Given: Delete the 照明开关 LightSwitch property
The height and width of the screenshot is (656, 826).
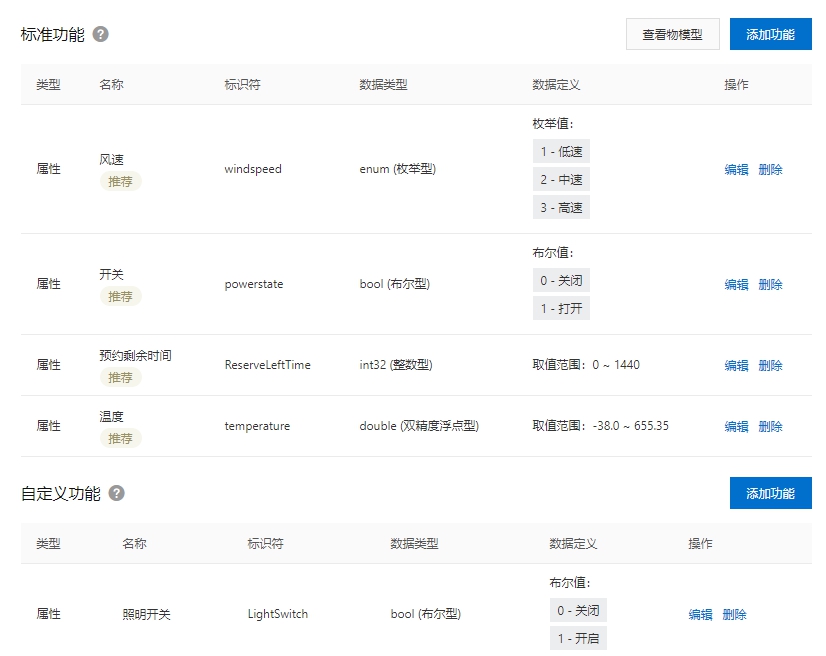Looking at the screenshot, I should [x=734, y=614].
